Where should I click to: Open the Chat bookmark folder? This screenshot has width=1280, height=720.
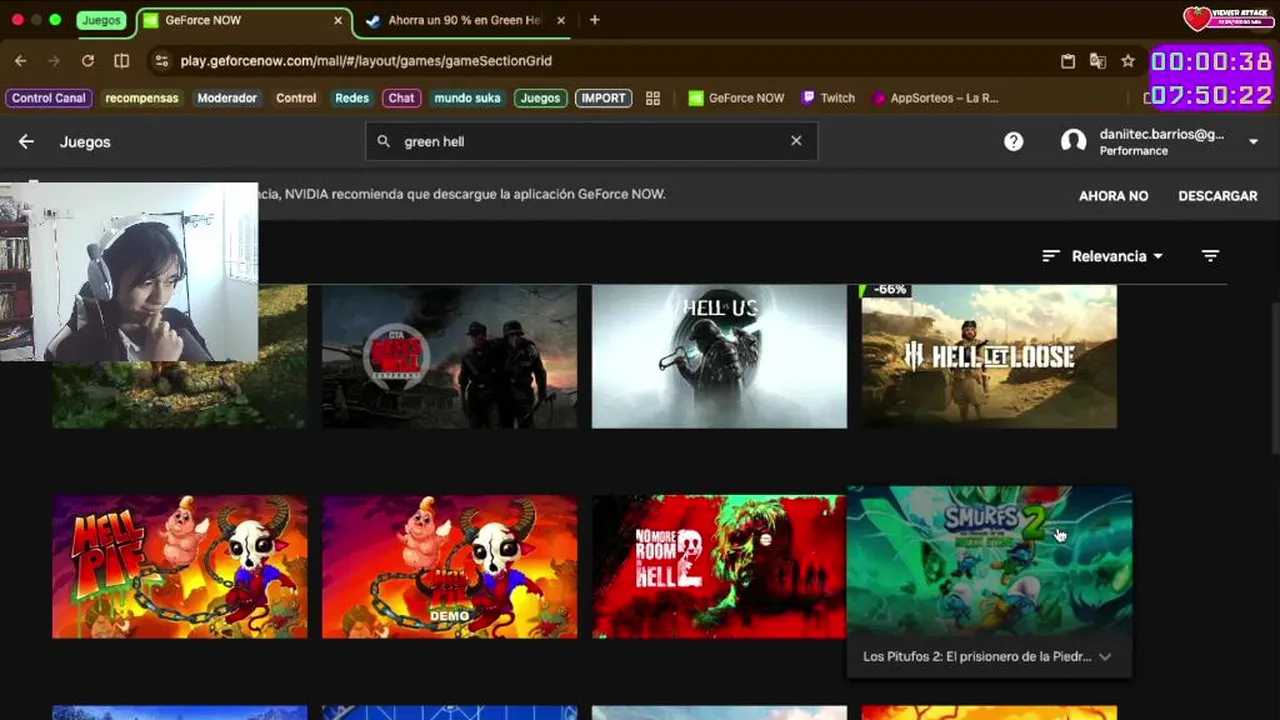coord(401,98)
